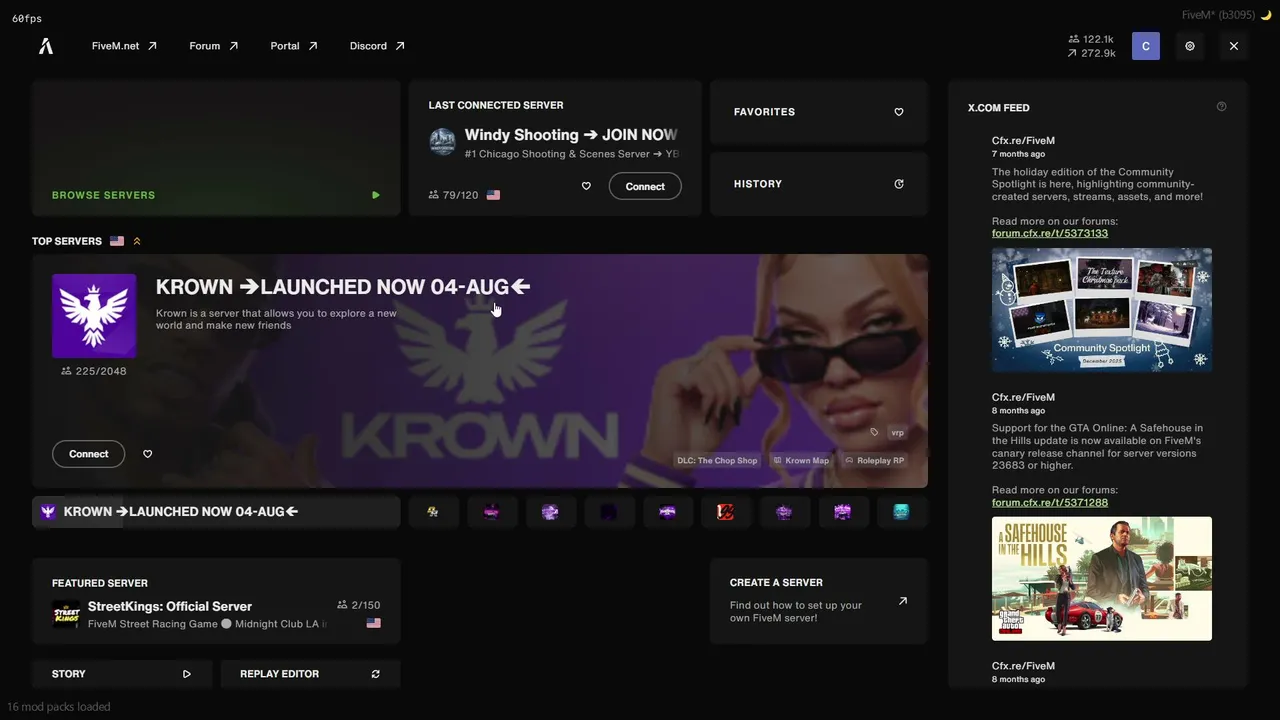This screenshot has width=1280, height=720.
Task: Select the red 99 server icon in strip
Action: 726,512
